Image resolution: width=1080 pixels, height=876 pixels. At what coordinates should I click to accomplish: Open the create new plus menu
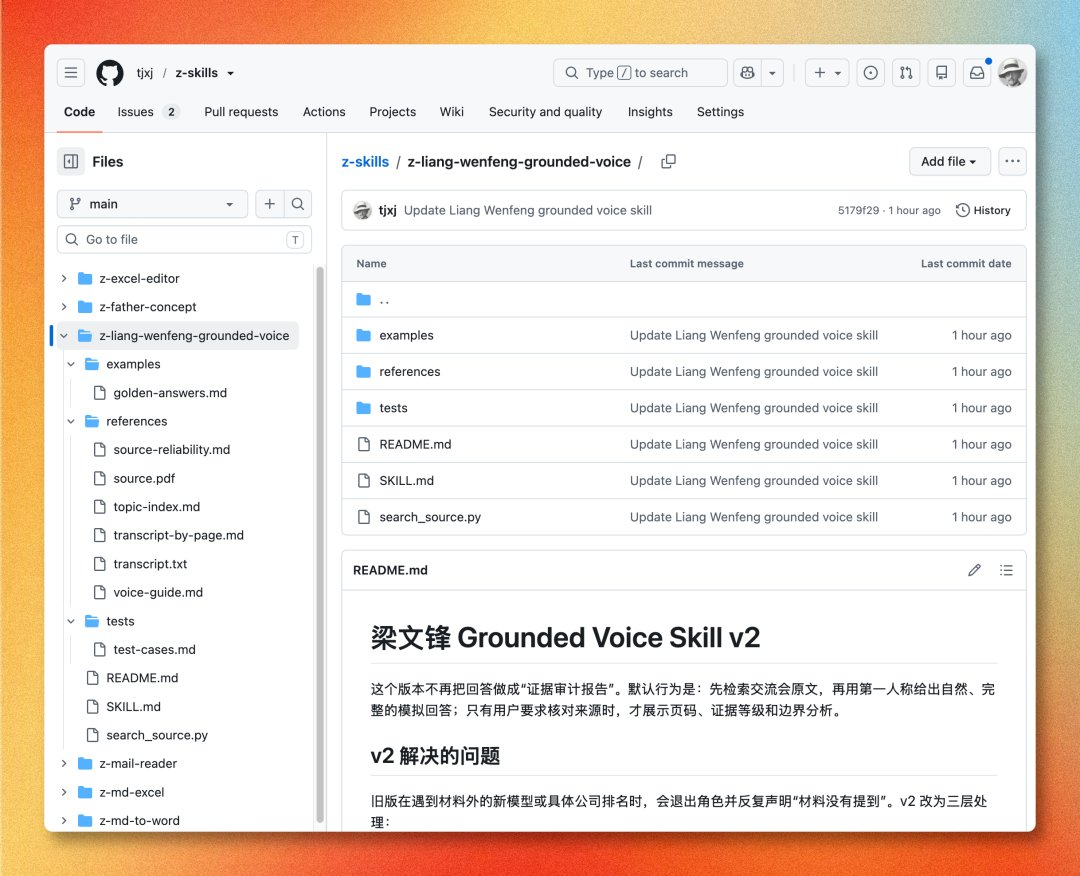pos(827,73)
